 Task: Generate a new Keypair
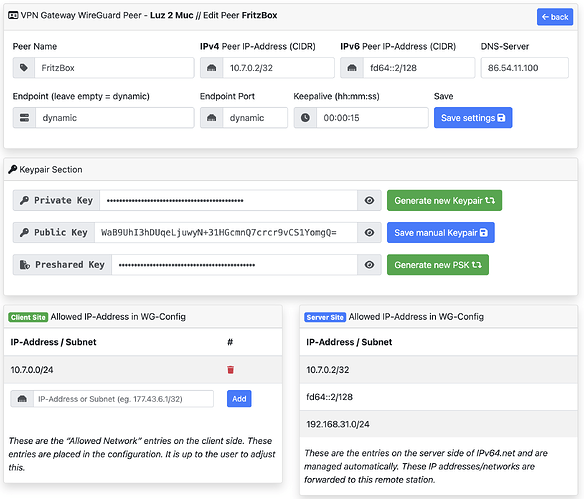[444, 200]
